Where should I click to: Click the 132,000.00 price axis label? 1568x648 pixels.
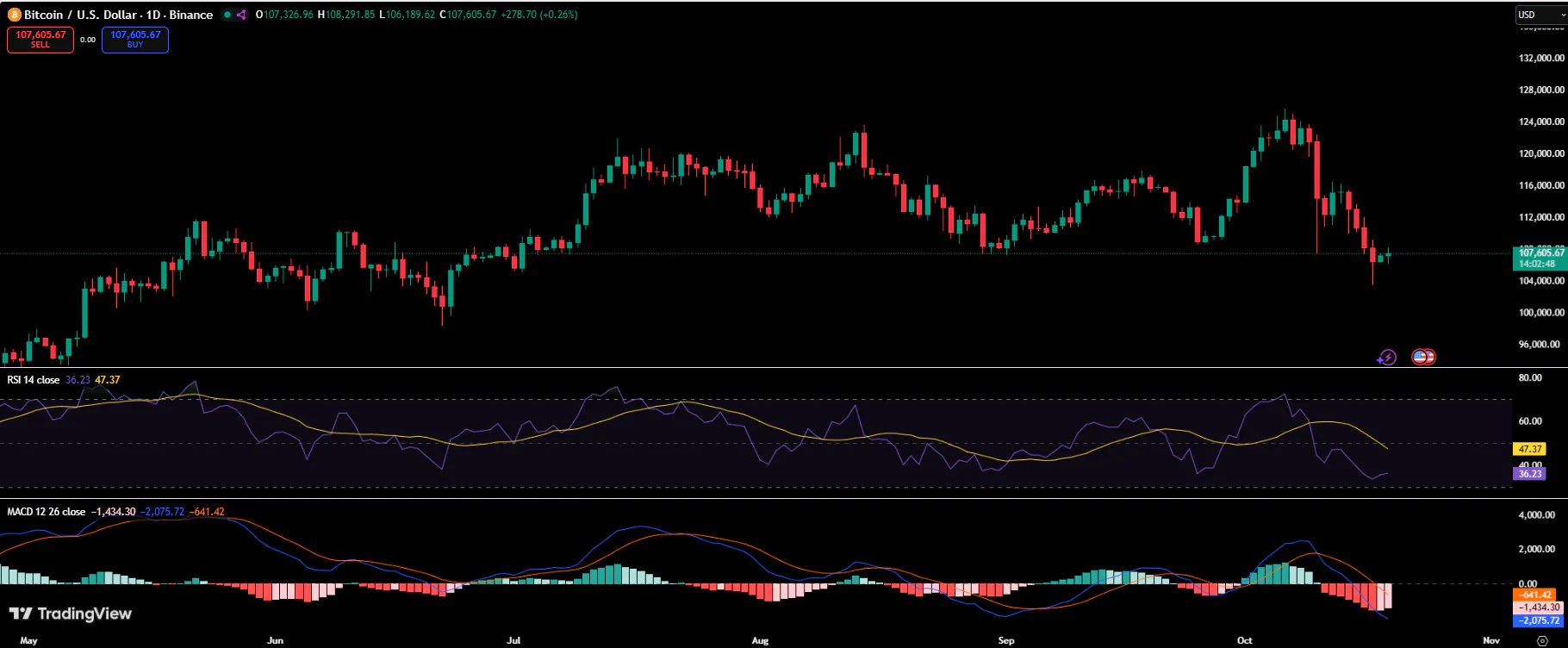[1541, 59]
